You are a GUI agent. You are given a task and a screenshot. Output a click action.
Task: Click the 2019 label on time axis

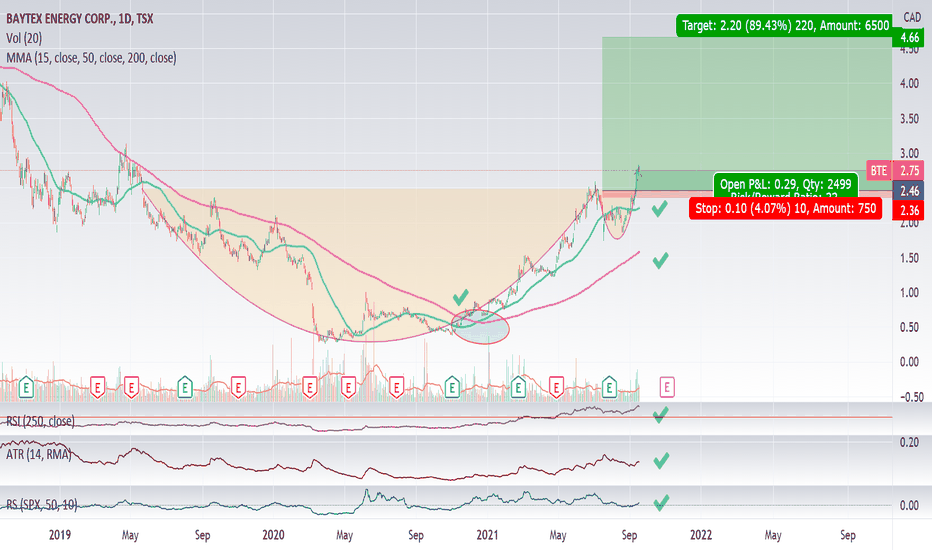59,535
